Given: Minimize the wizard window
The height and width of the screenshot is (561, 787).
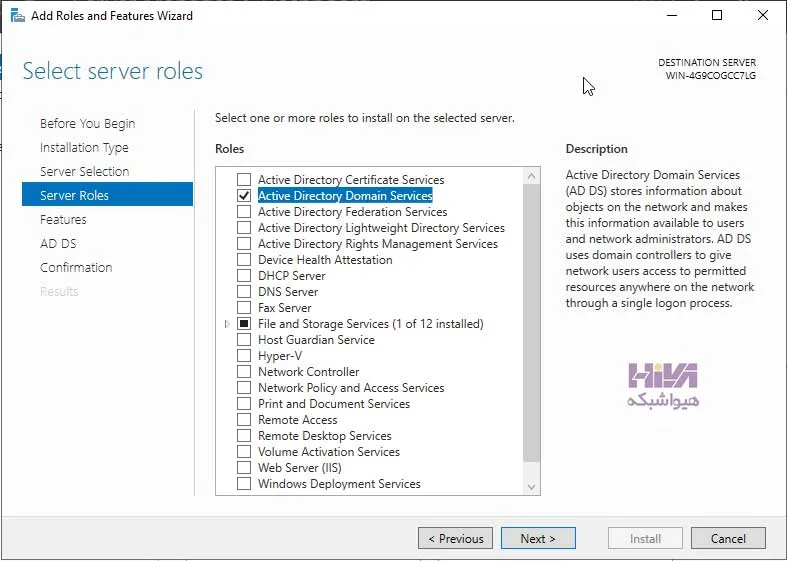Looking at the screenshot, I should (x=672, y=16).
